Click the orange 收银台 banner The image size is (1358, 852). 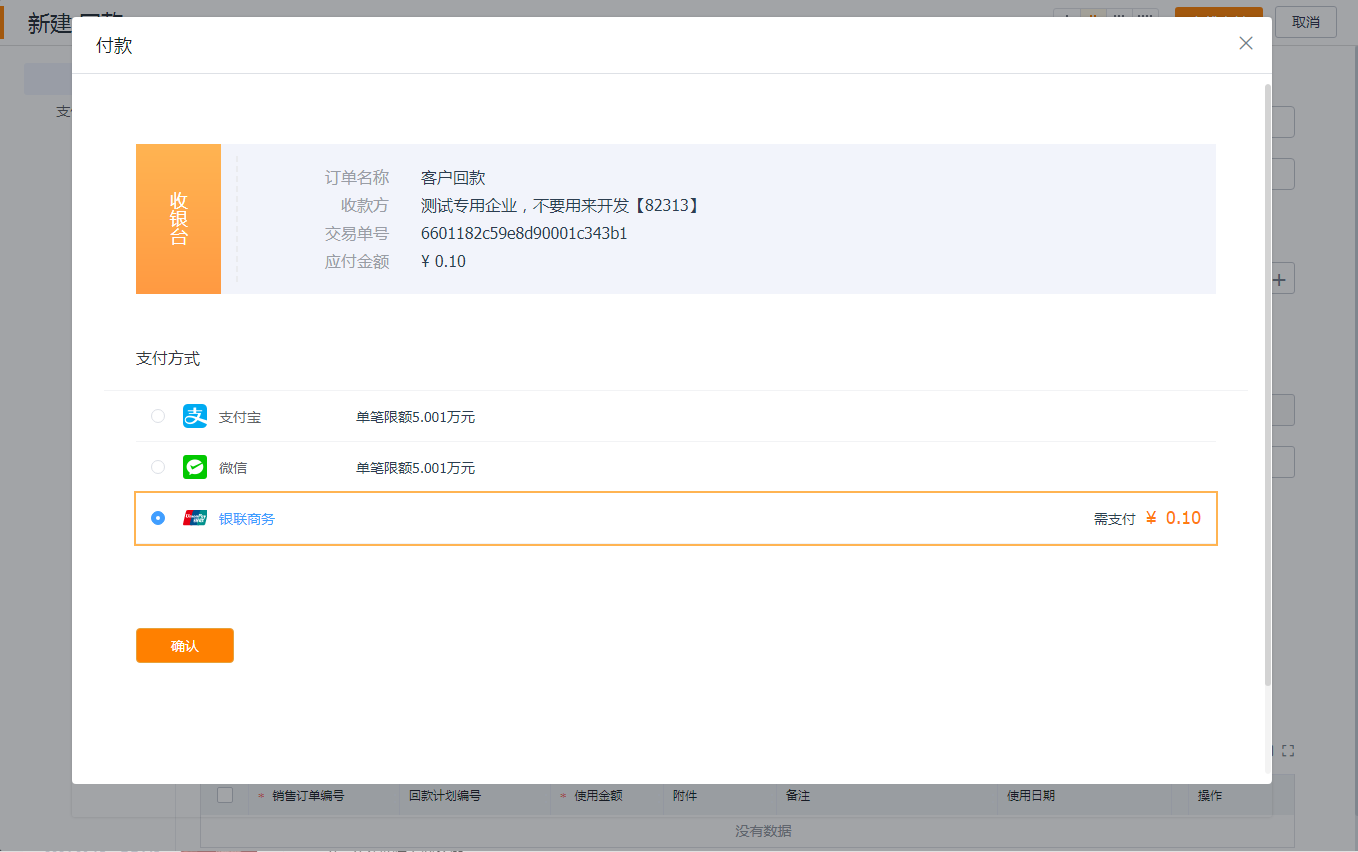[x=178, y=219]
